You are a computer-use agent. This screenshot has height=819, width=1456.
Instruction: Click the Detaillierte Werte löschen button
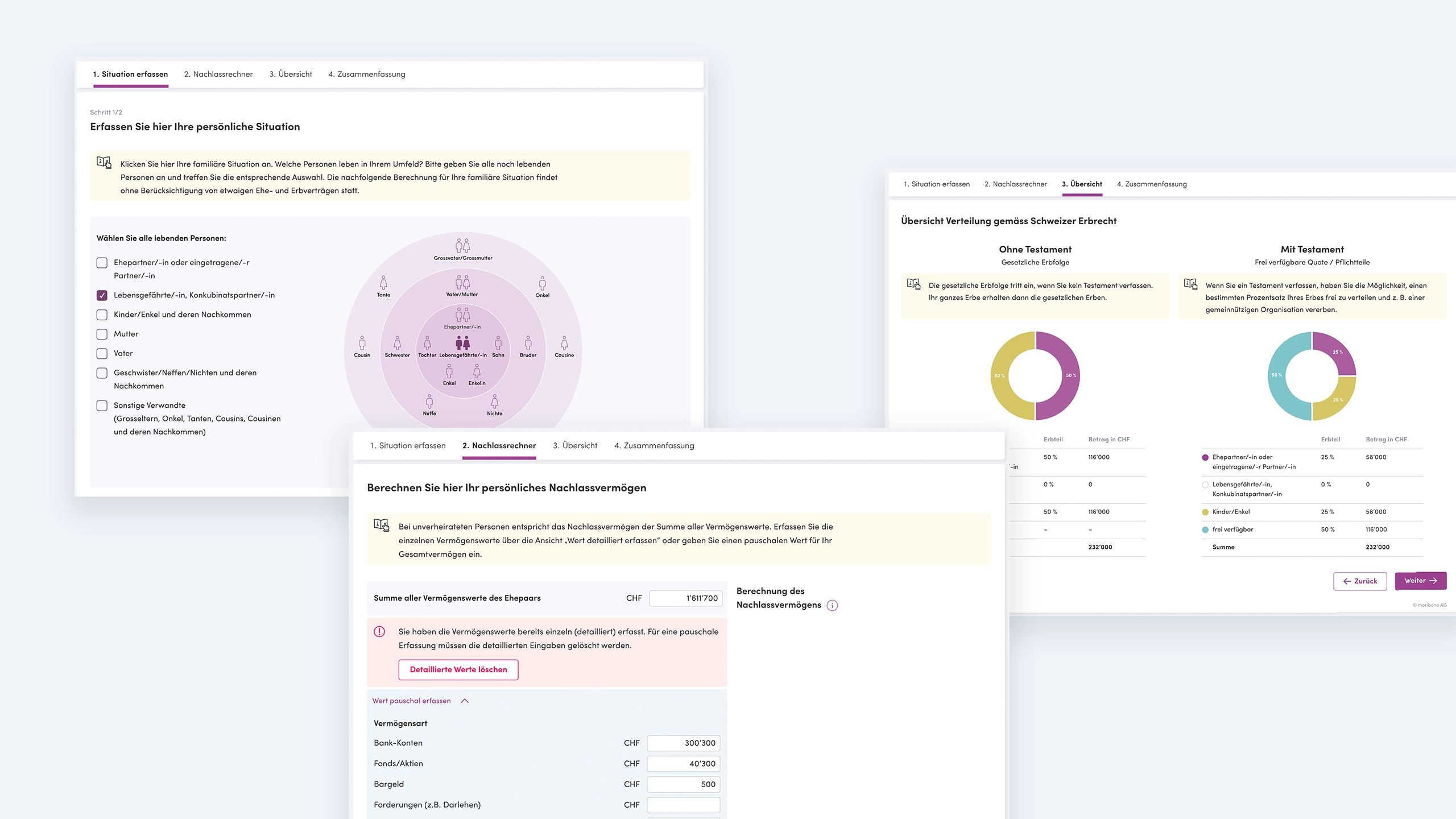coord(458,669)
